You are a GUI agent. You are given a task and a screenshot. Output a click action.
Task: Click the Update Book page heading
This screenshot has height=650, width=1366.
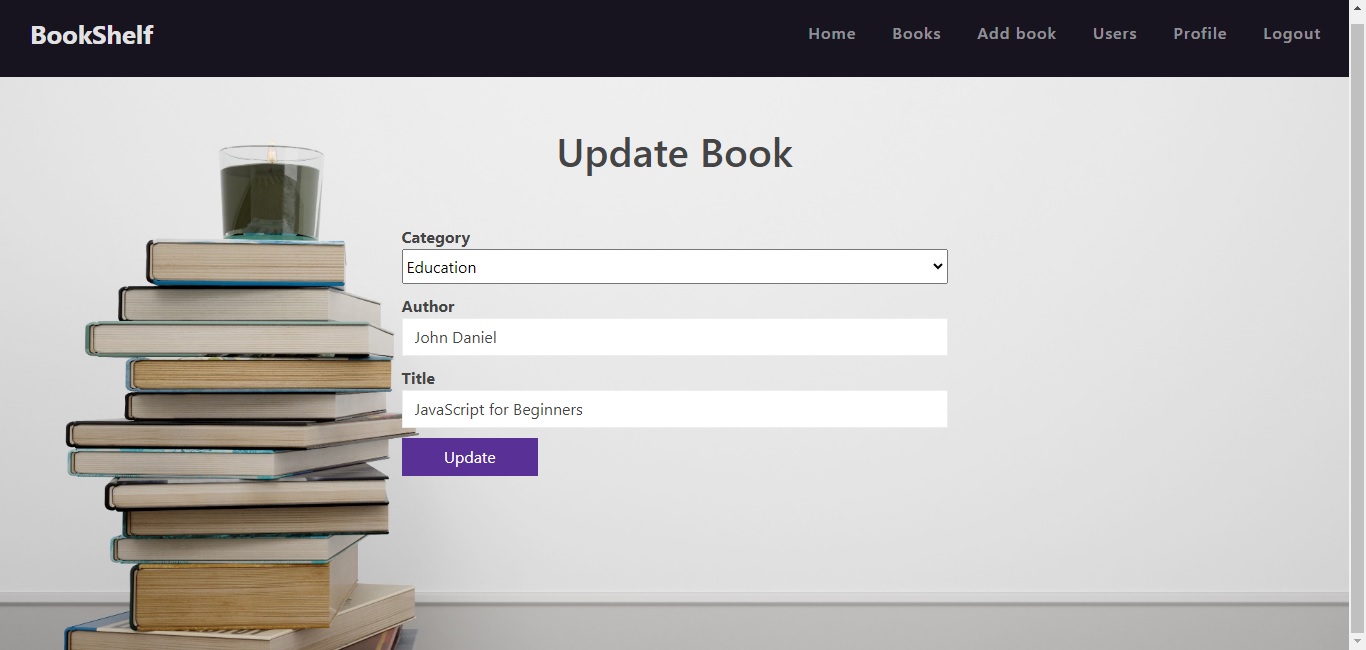click(x=675, y=153)
